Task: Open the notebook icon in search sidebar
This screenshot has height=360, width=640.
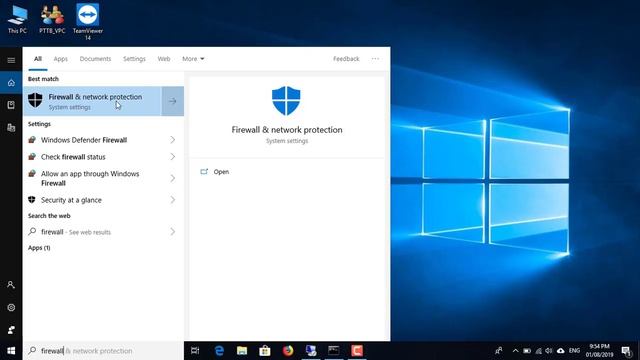Action: click(x=11, y=105)
